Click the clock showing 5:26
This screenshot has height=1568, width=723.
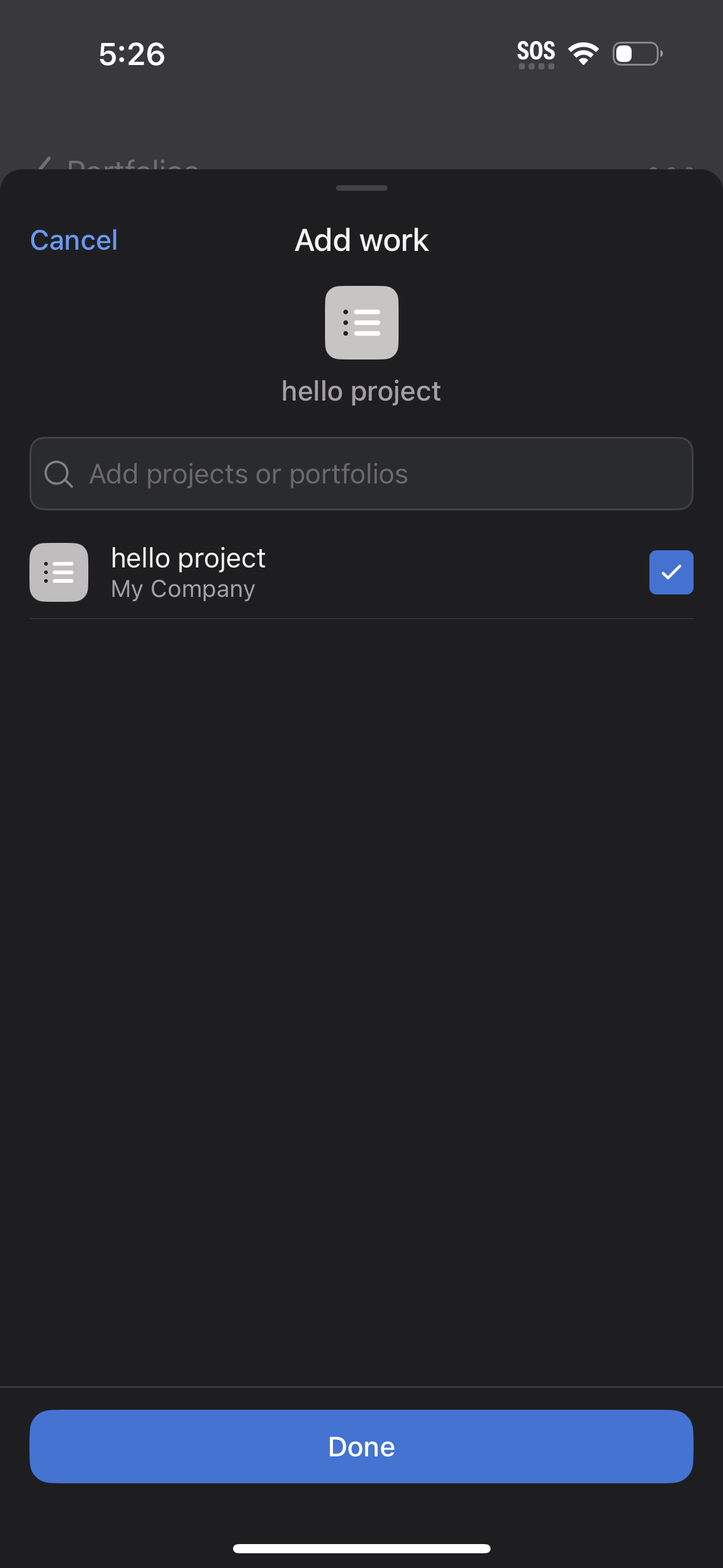pos(131,55)
